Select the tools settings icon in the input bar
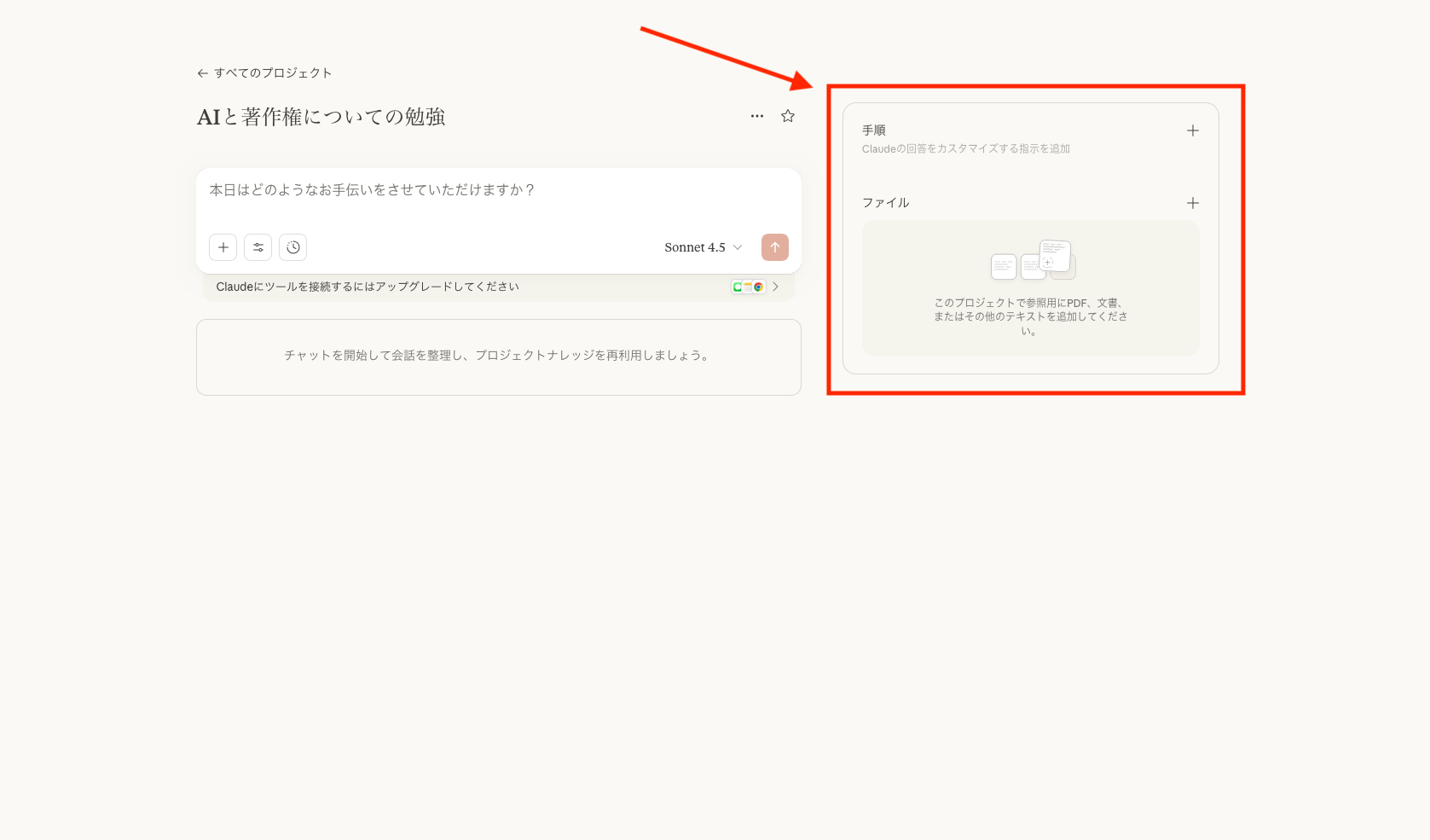This screenshot has height=840, width=1430. 258,247
